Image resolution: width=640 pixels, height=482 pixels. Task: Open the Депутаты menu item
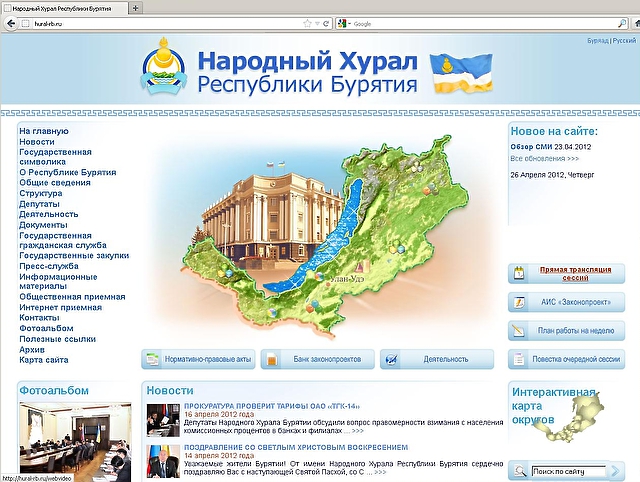[39, 204]
